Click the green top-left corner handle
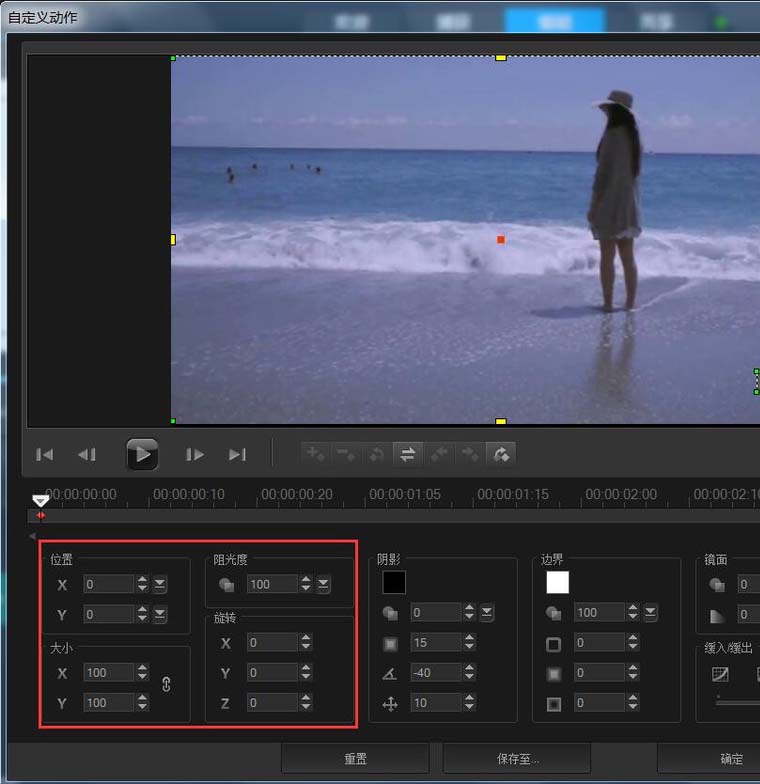Screen dimensions: 760x784 pos(173,58)
